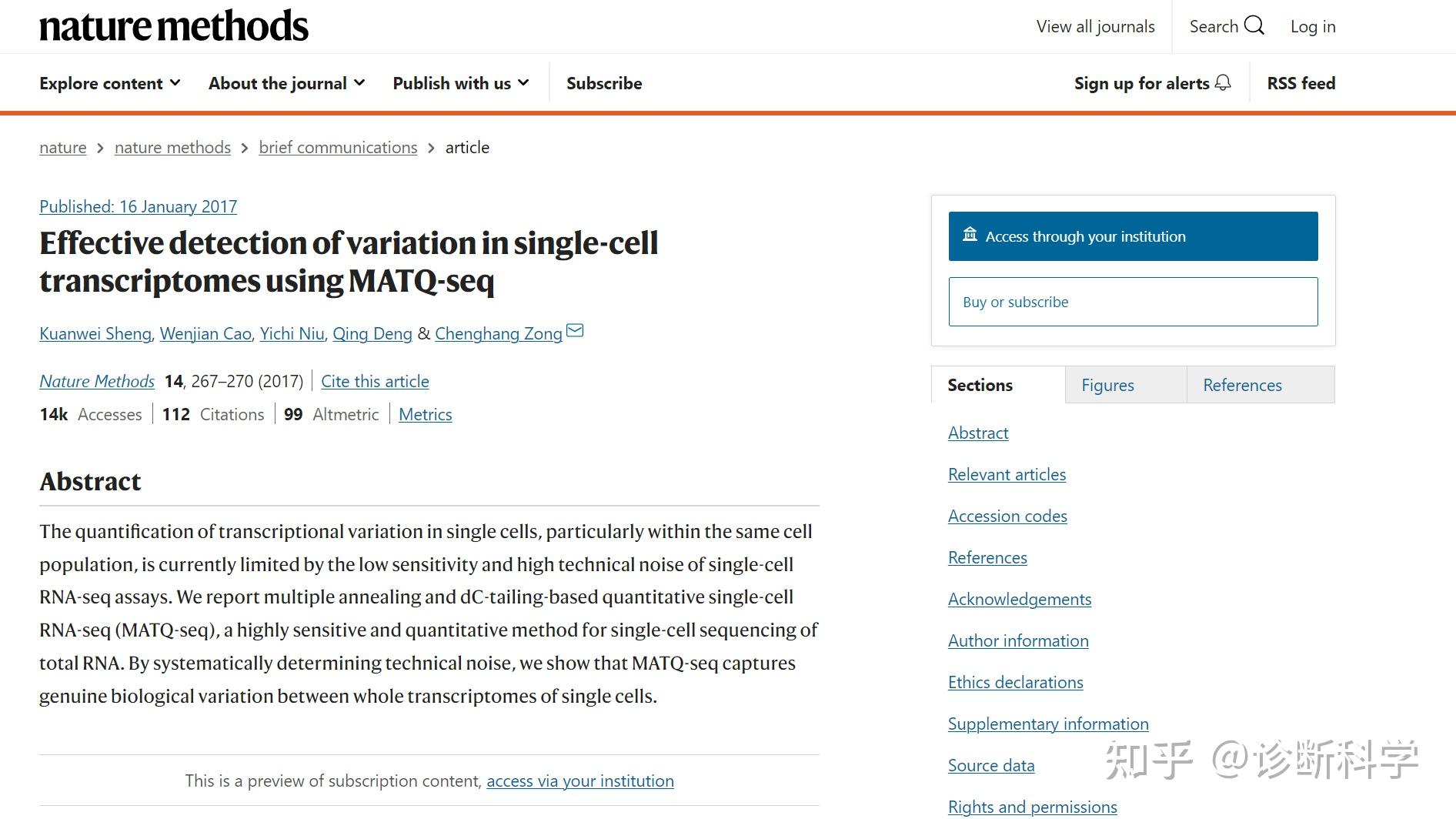Click the email envelope icon beside Chenghang Zong
The height and width of the screenshot is (819, 1456).
(575, 331)
